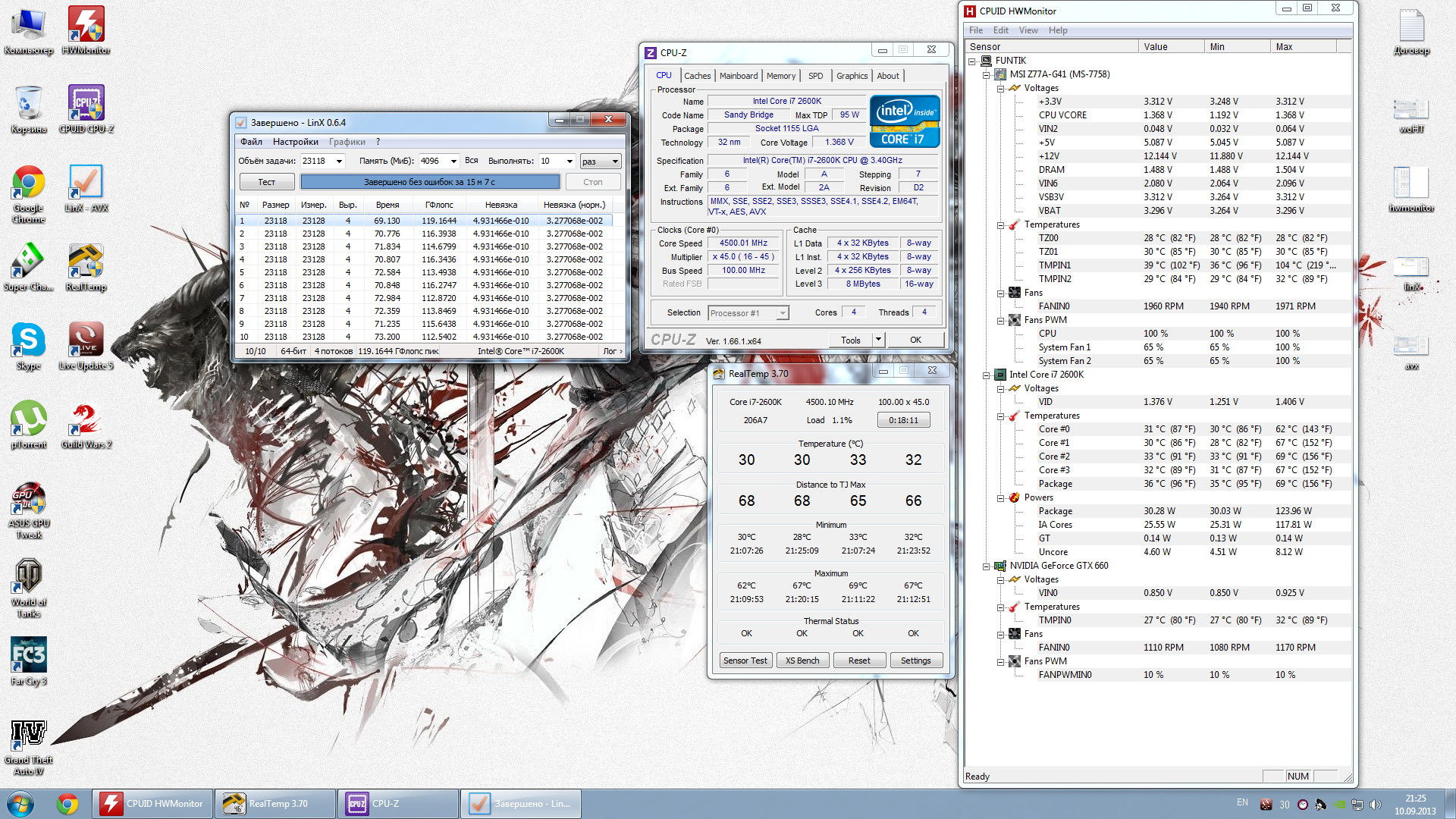Open the View menu in HWMonitor
The image size is (1456, 819).
[1028, 30]
